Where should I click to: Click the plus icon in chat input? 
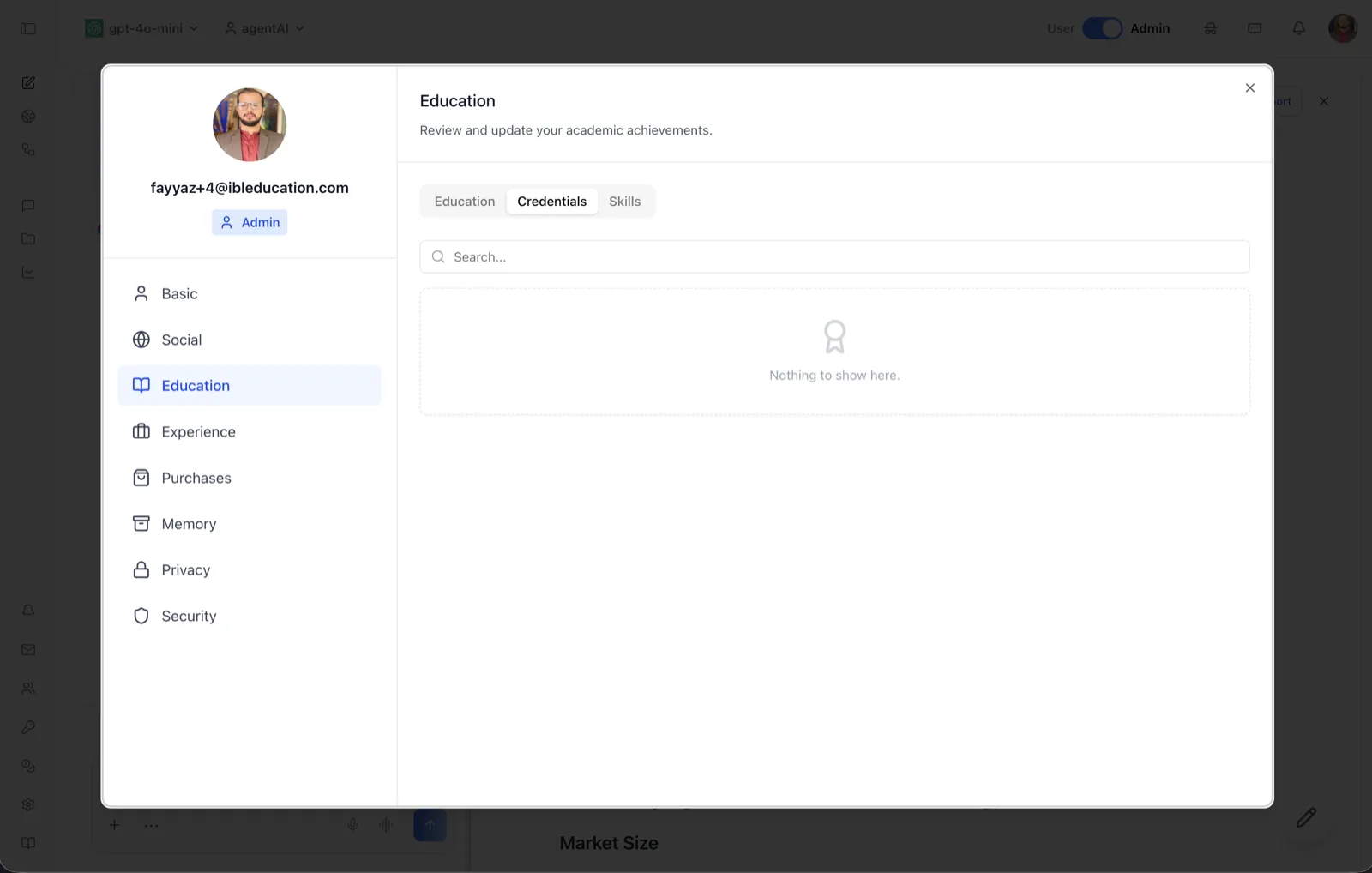pos(114,825)
